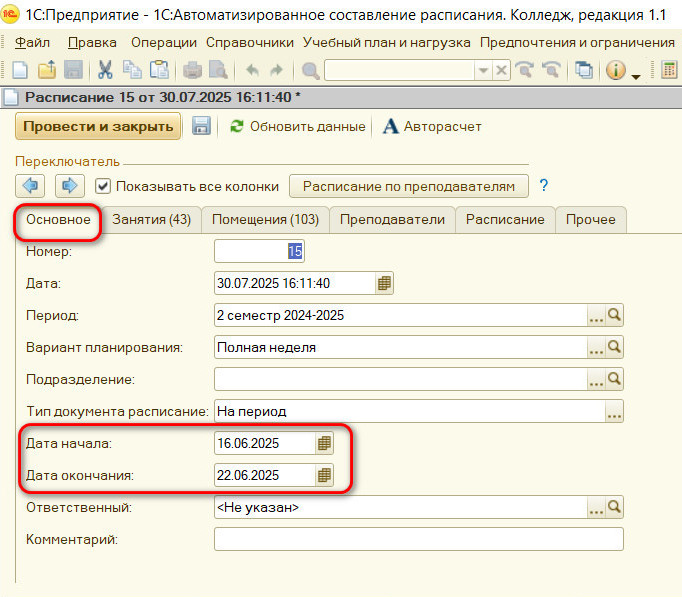Viewport: 682px width, 597px height.
Task: Click the Redo arrow icon
Action: (277, 70)
